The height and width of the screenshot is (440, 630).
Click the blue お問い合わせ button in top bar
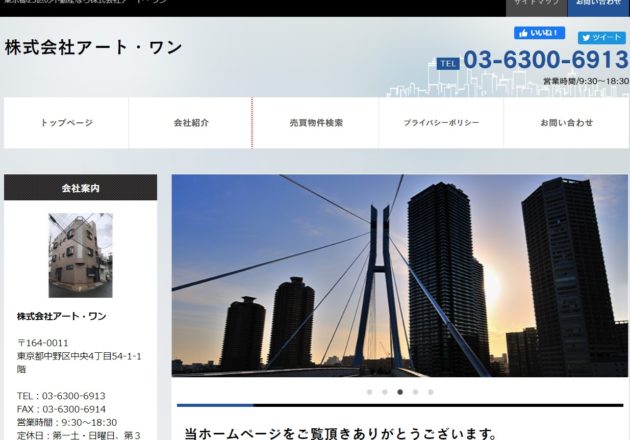pyautogui.click(x=598, y=6)
